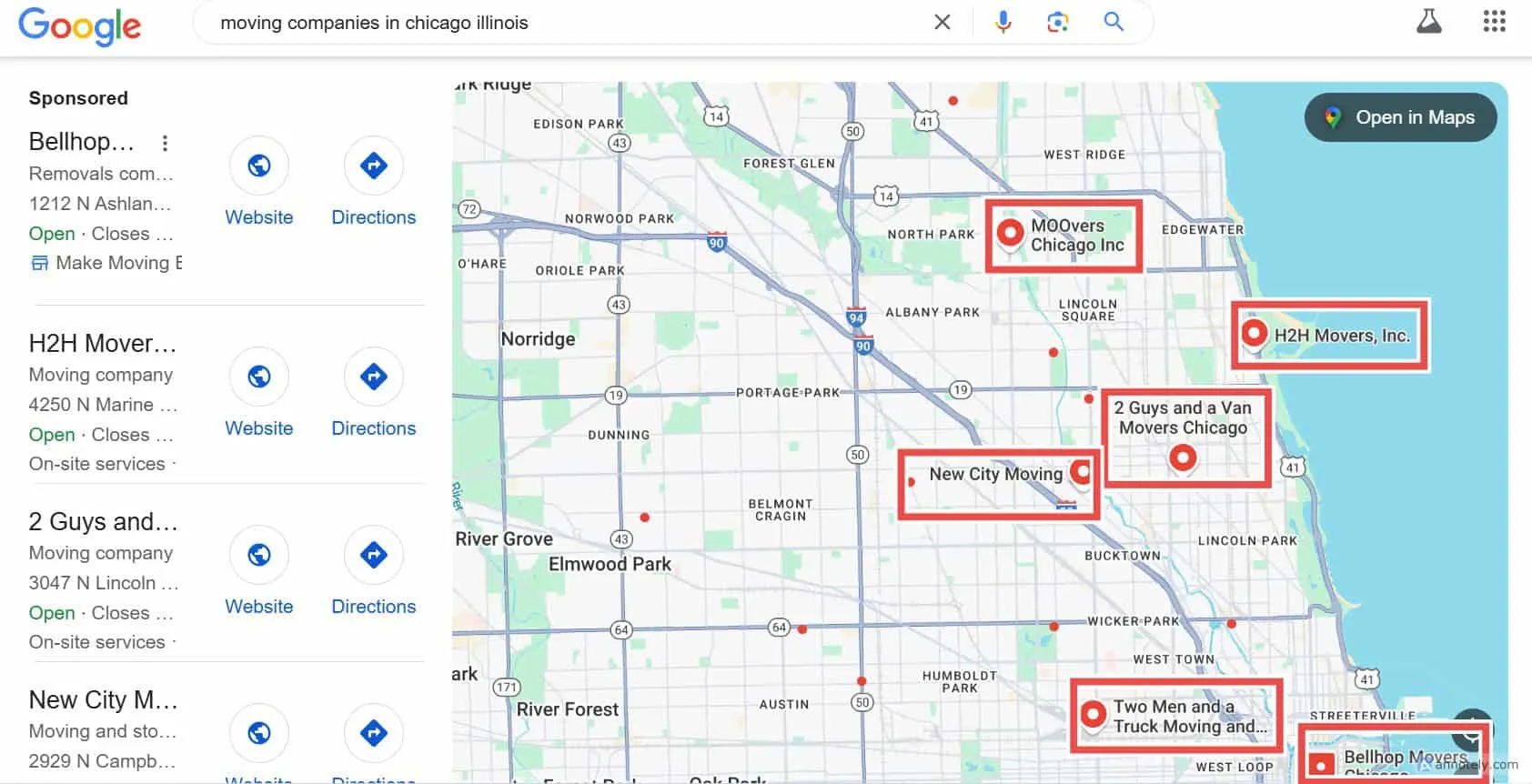Click the New City Moving map marker
1532x784 pixels.
pyautogui.click(x=1080, y=471)
